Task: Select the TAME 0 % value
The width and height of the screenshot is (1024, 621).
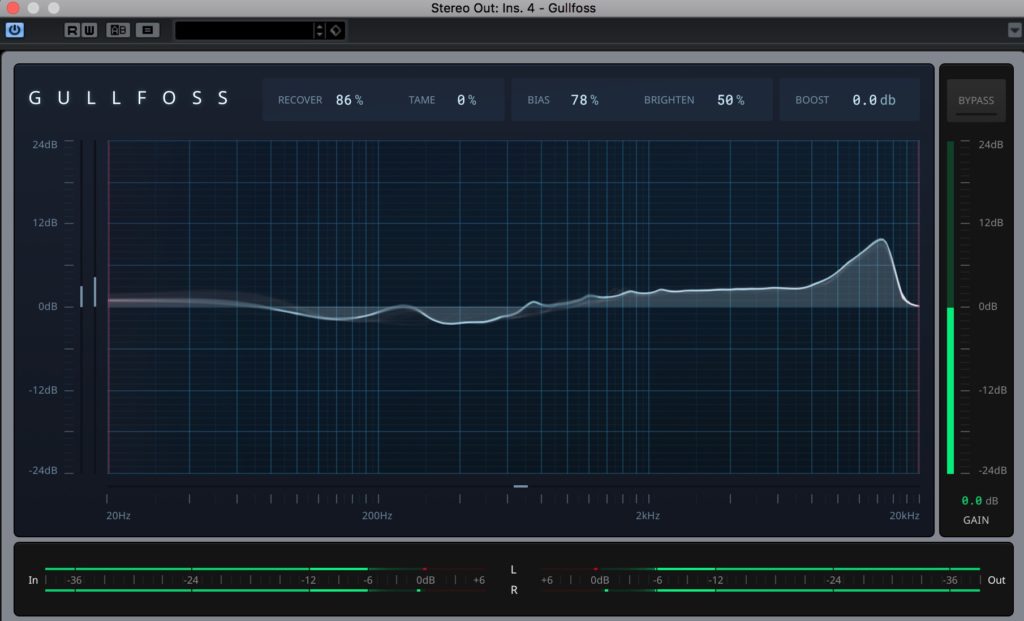Action: [x=466, y=100]
